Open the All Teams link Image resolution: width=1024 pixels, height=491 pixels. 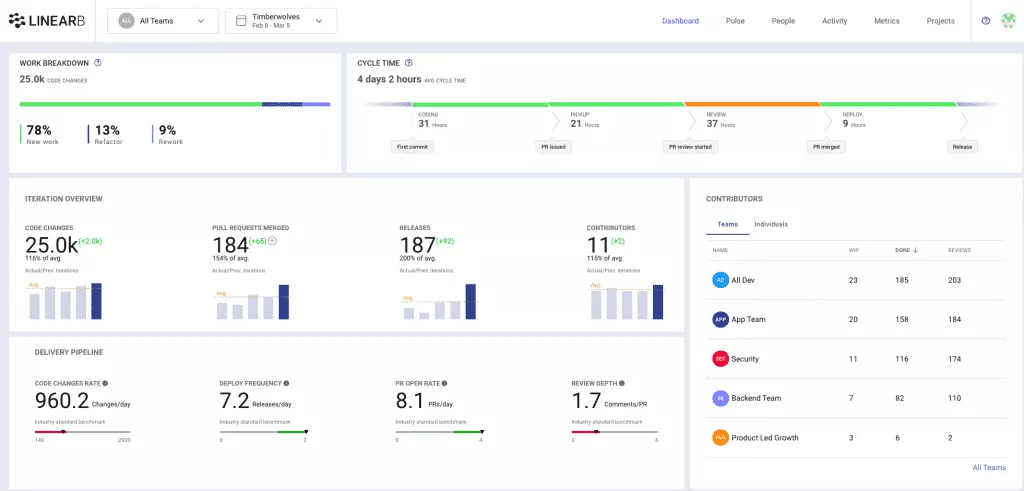click(x=989, y=467)
